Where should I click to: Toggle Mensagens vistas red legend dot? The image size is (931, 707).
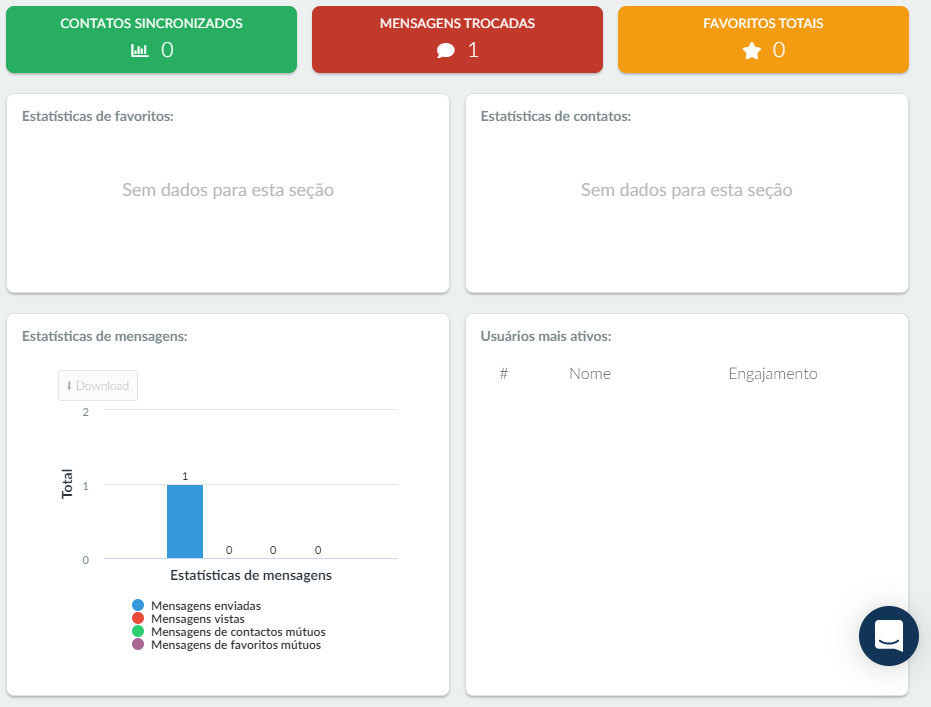tap(138, 619)
